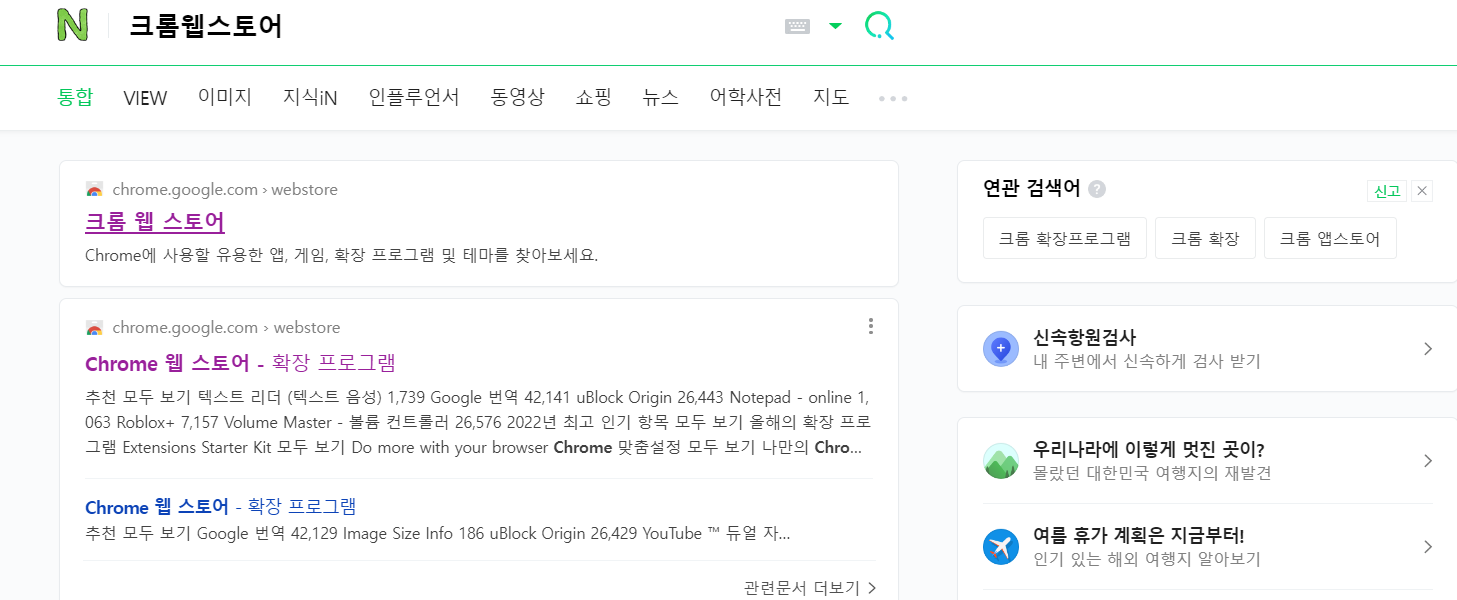Switch to the 동영상 tab

pos(518,97)
